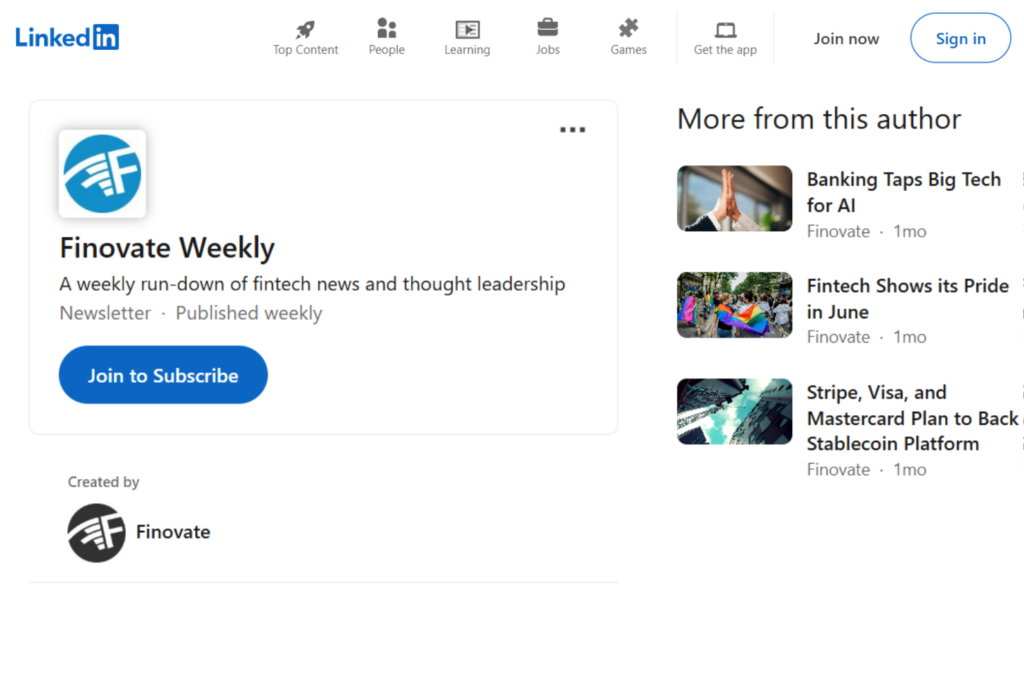This screenshot has height=683, width=1024.
Task: Open the Games puzzle icon
Action: click(628, 28)
